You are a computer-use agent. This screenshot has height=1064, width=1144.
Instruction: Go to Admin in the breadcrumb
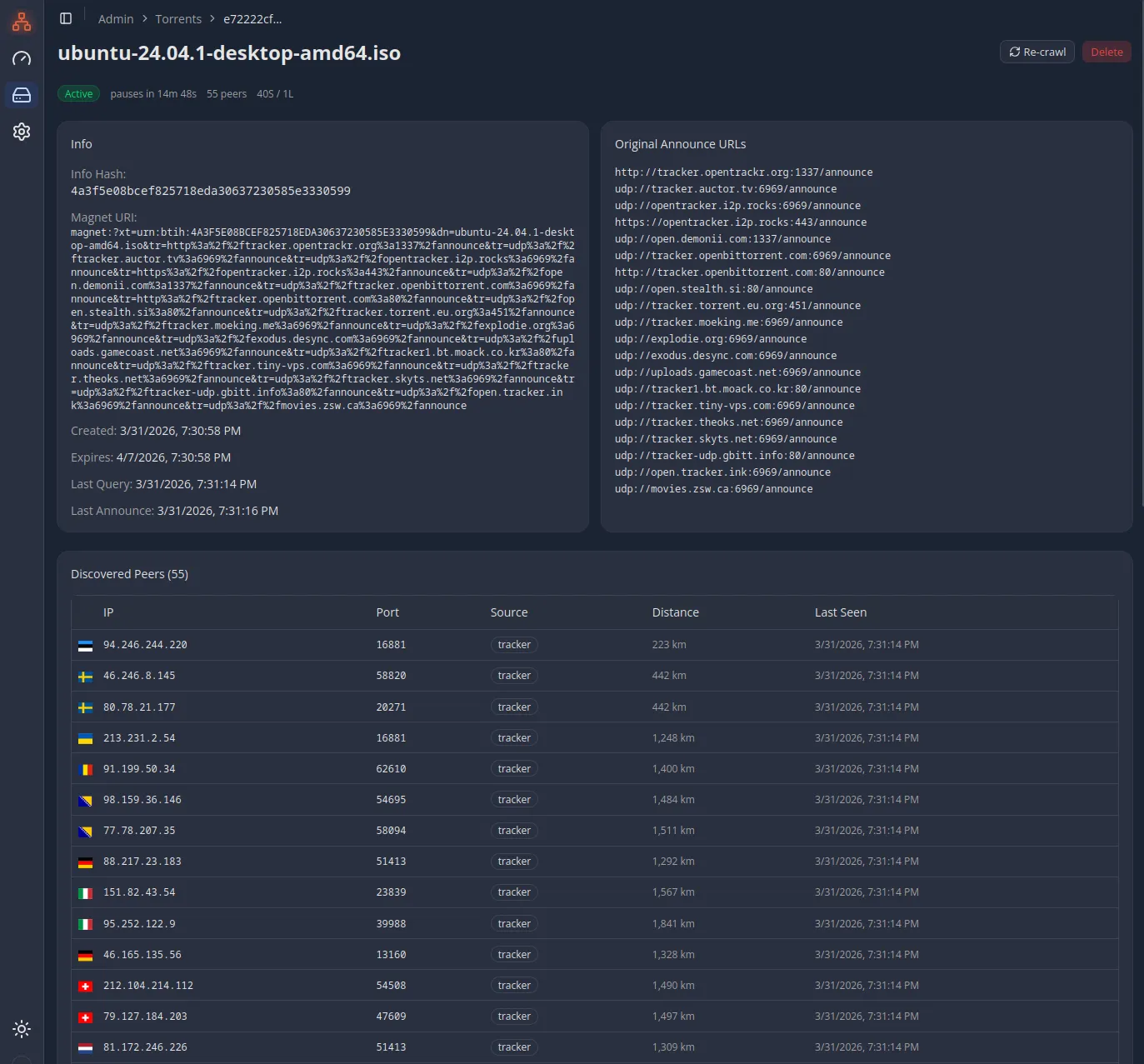(116, 19)
